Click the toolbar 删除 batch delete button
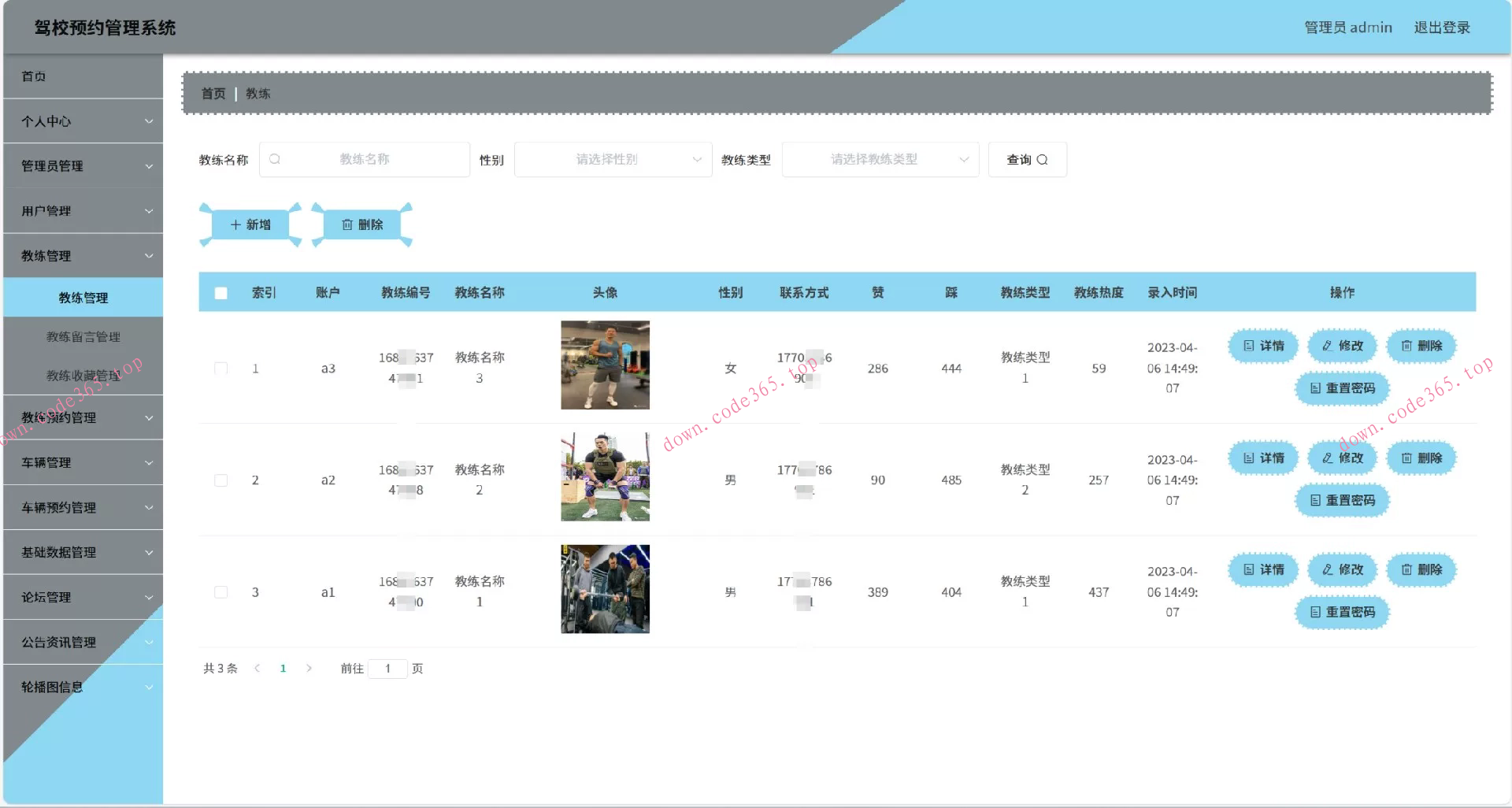The height and width of the screenshot is (808, 1512). tap(362, 225)
